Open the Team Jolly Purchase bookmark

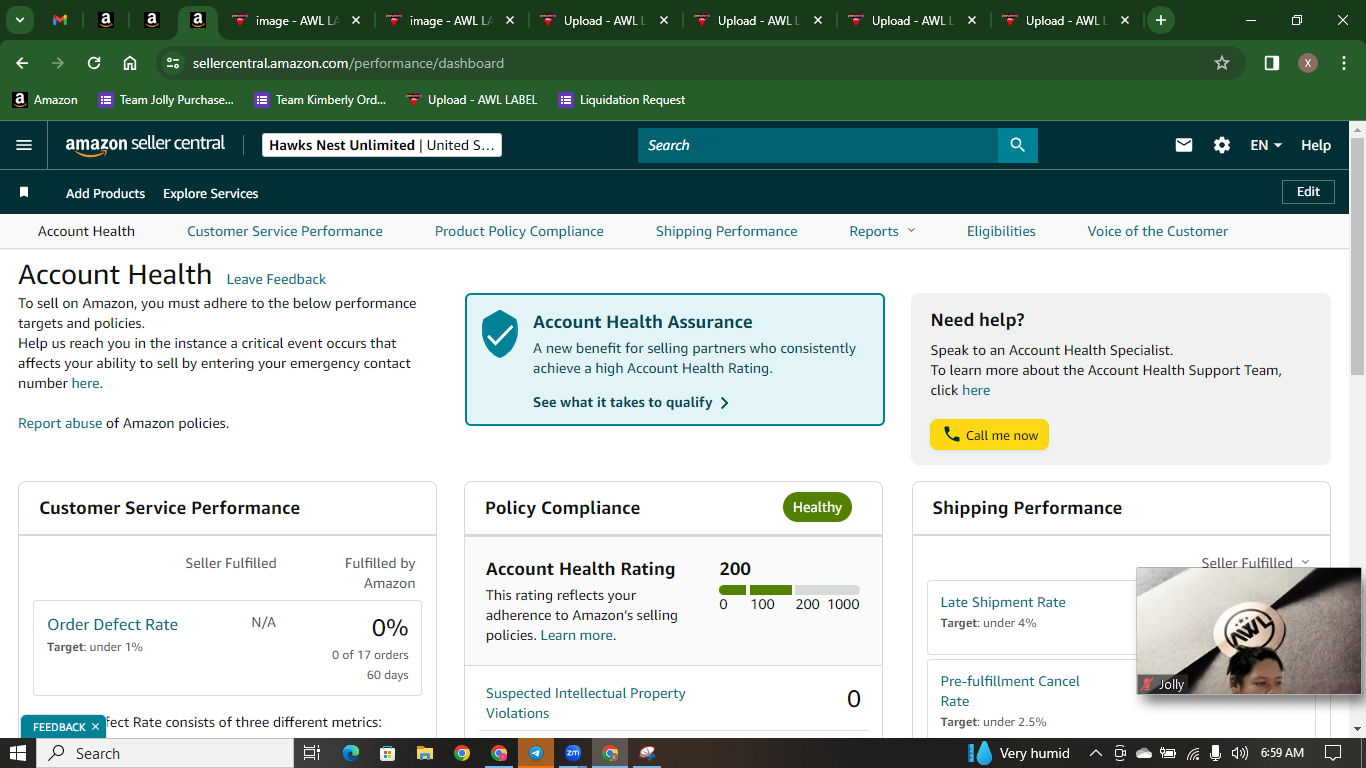(166, 100)
